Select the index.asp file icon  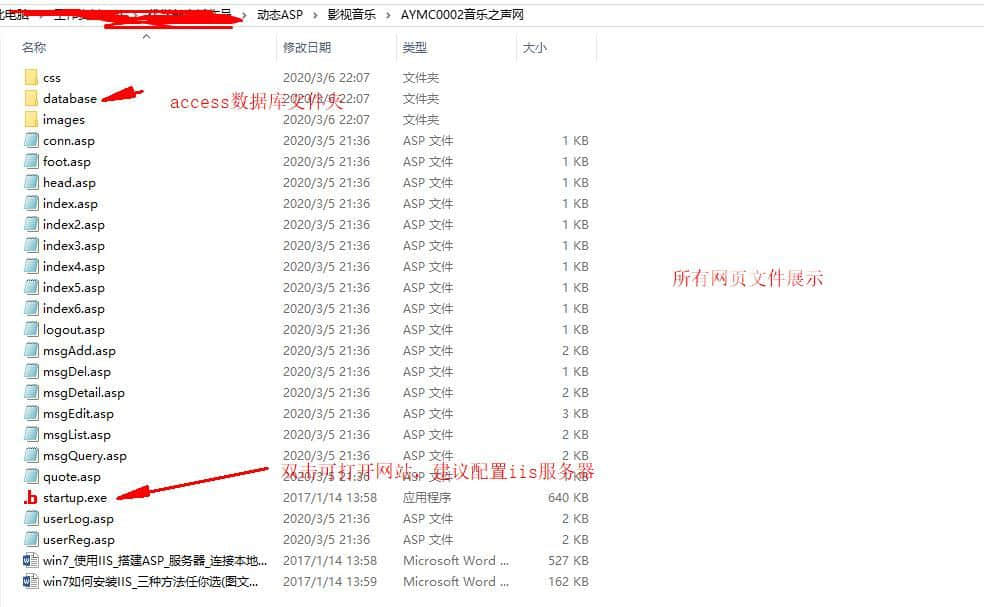coord(31,204)
